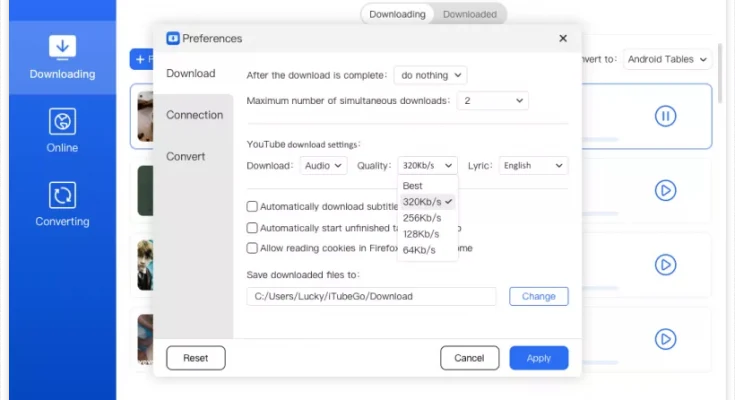Click the Change folder button
Viewport: 735px width, 400px height.
click(x=538, y=296)
